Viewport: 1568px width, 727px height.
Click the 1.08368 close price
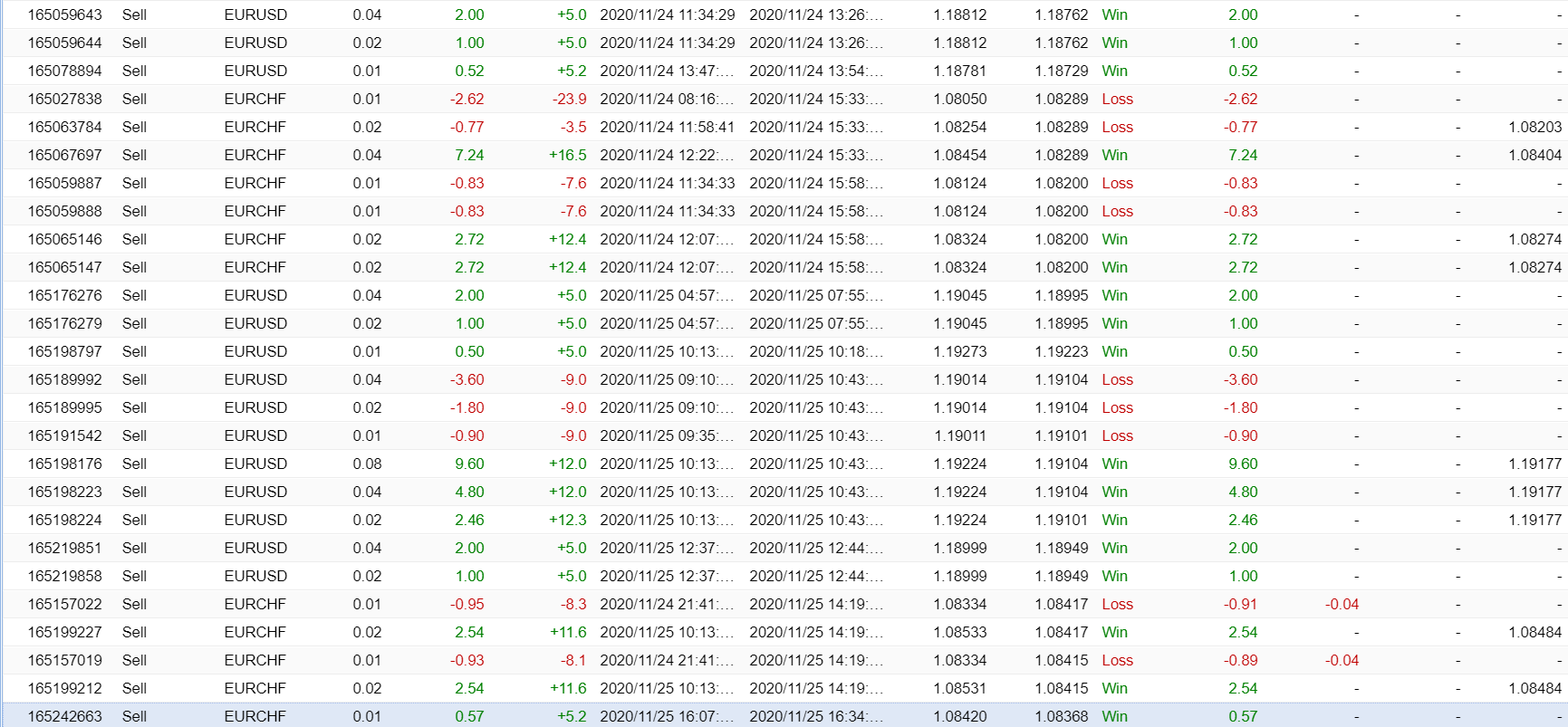(x=1062, y=716)
